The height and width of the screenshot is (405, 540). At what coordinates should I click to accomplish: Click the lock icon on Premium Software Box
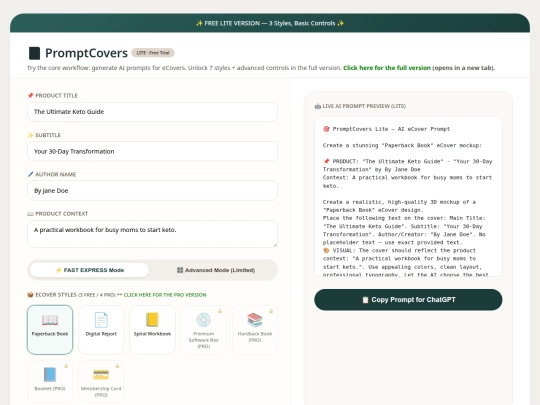220,311
